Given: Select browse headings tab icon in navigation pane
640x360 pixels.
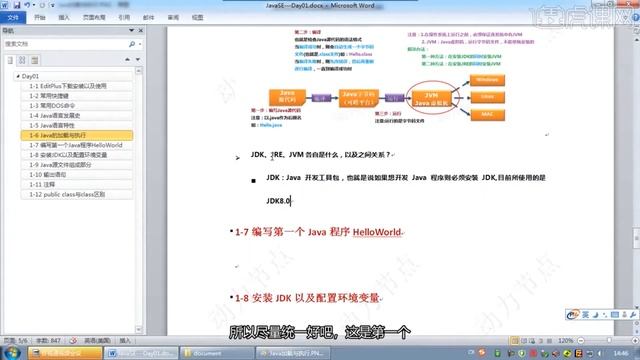Looking at the screenshot, I should [x=10, y=60].
